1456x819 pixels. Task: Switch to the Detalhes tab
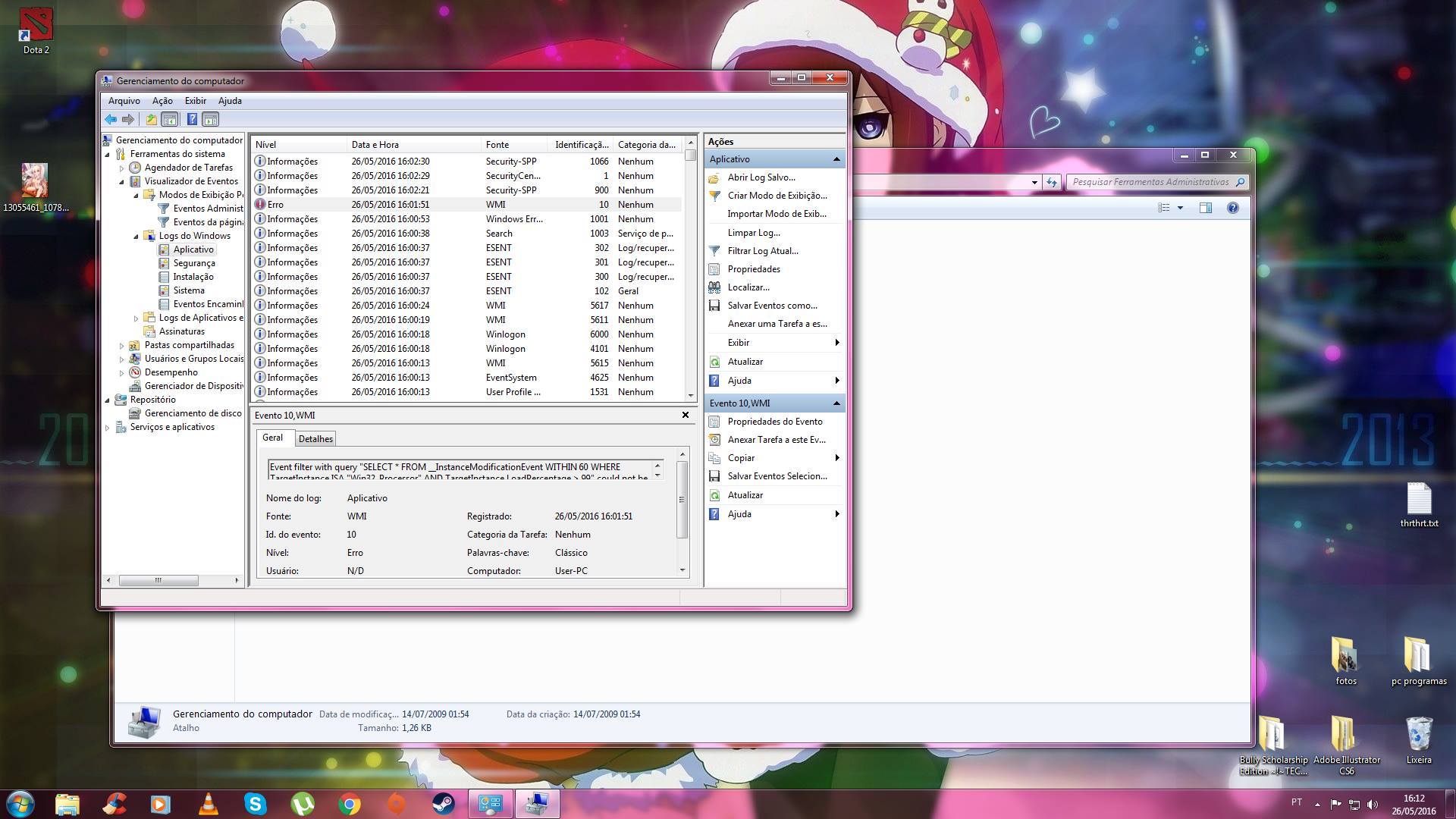pos(315,439)
